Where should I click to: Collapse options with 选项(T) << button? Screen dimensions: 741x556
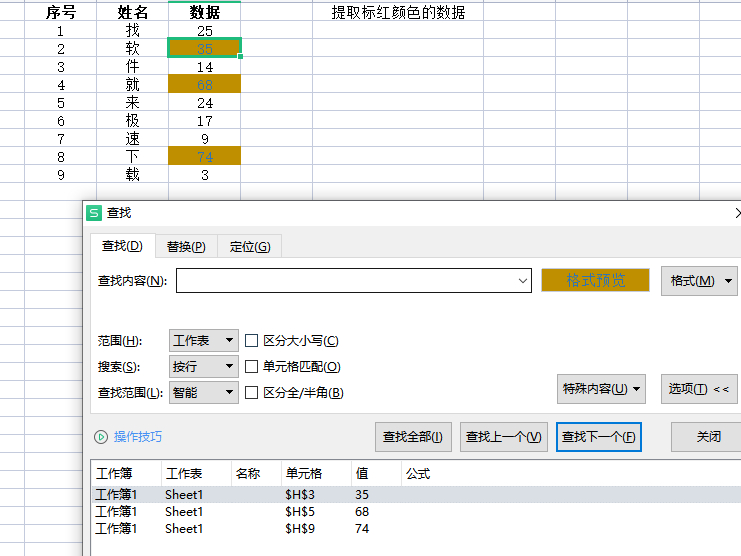pyautogui.click(x=699, y=389)
